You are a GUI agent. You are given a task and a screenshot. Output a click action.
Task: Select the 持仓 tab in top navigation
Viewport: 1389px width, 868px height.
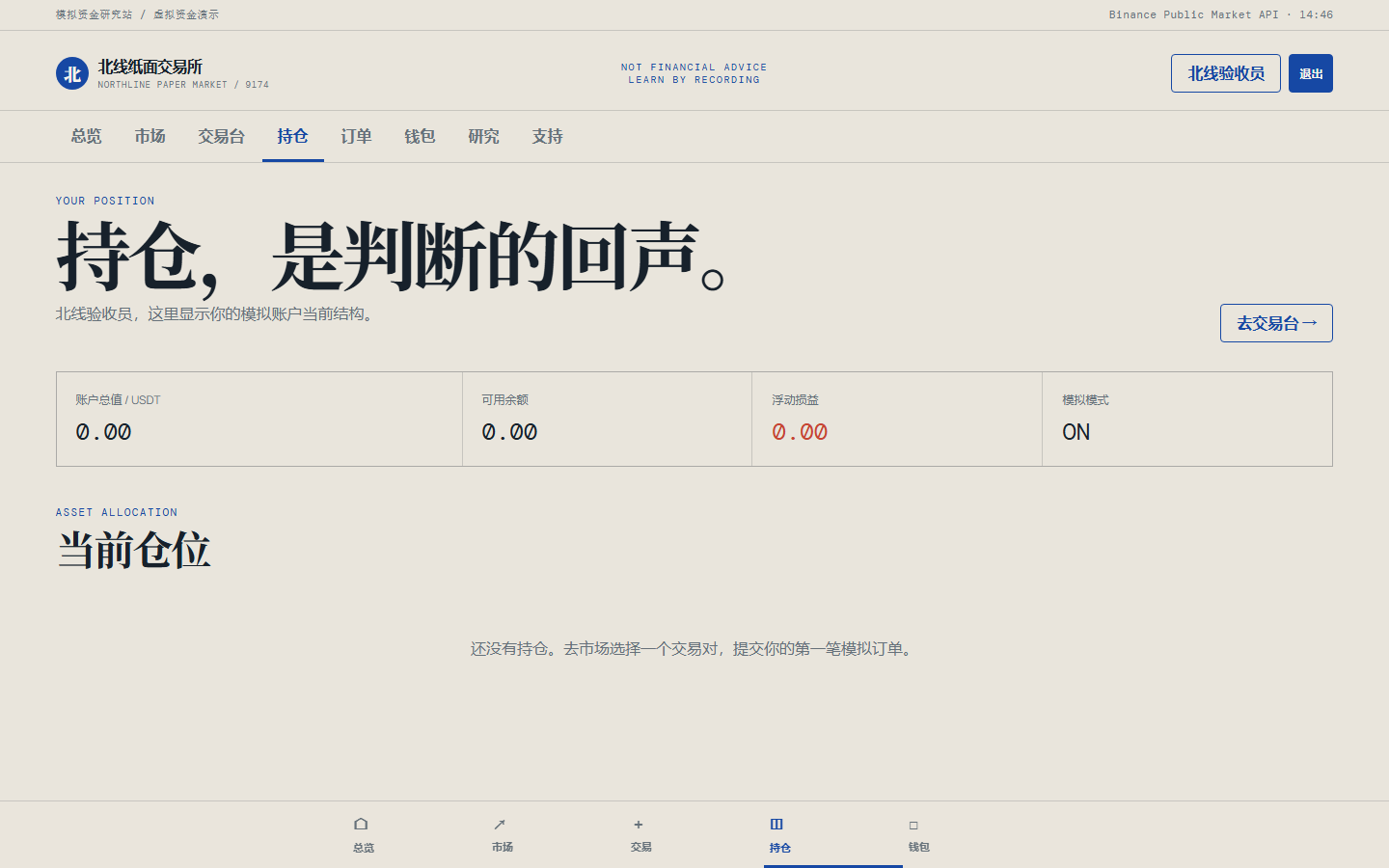point(292,136)
